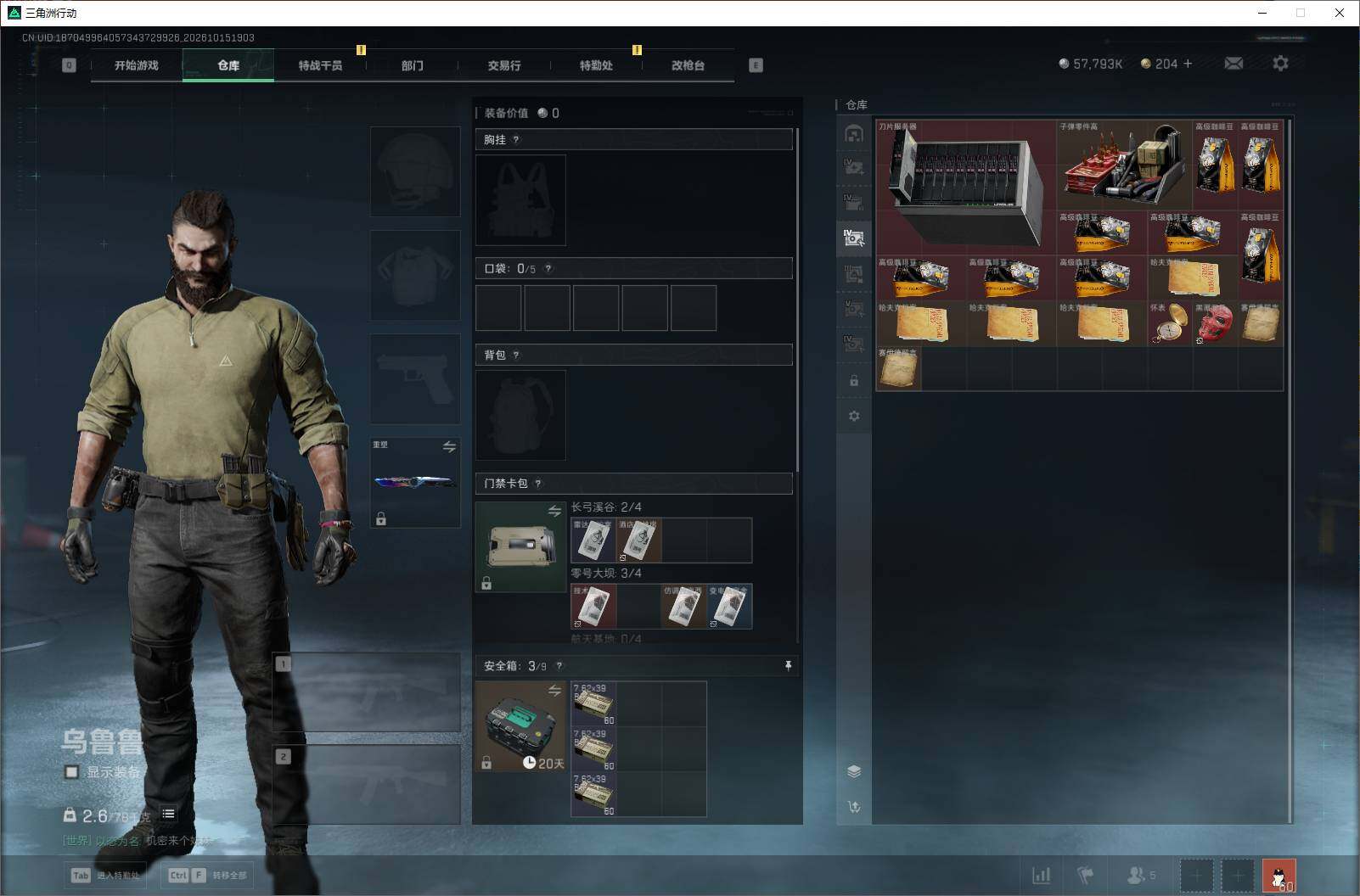
Task: Toggle the 显示装备 checkbox
Action: [x=72, y=772]
